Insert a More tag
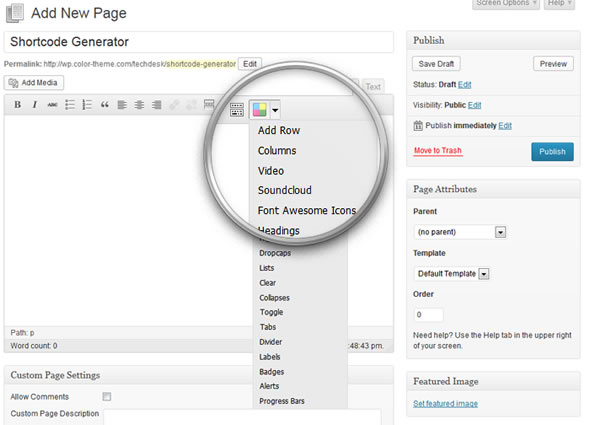 click(x=208, y=104)
